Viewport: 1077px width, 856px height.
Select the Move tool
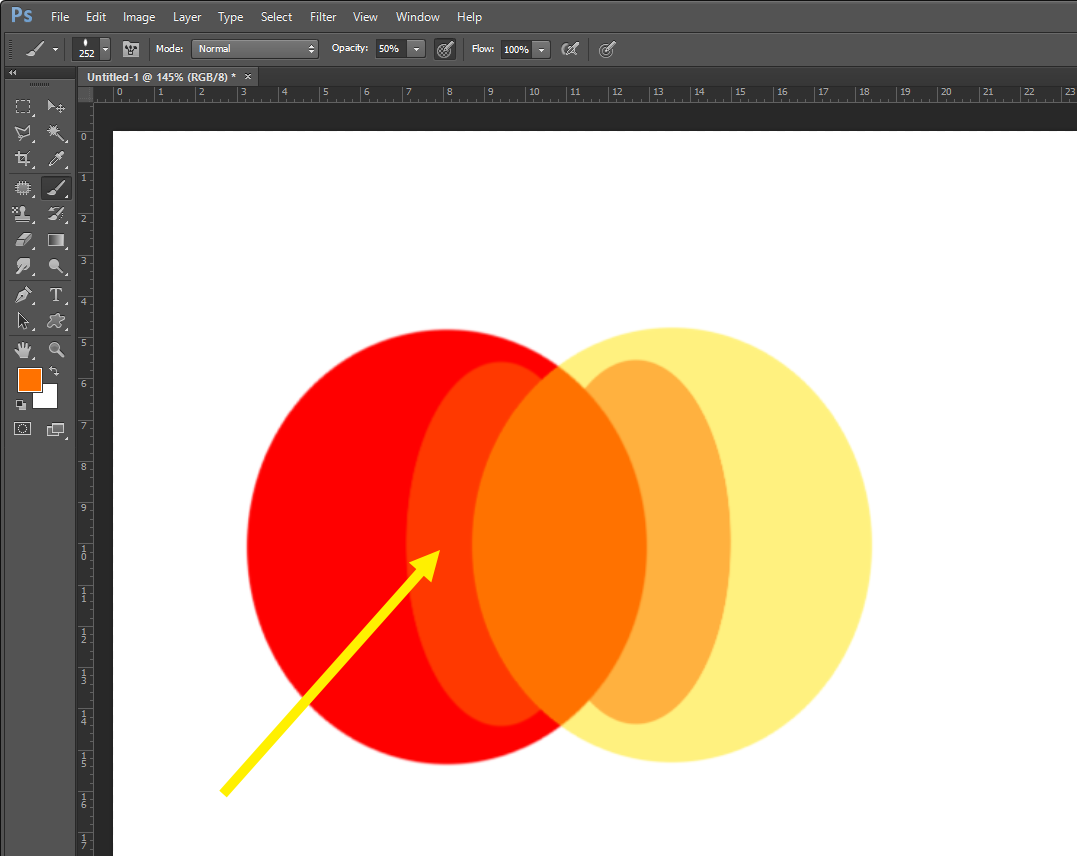[x=56, y=106]
